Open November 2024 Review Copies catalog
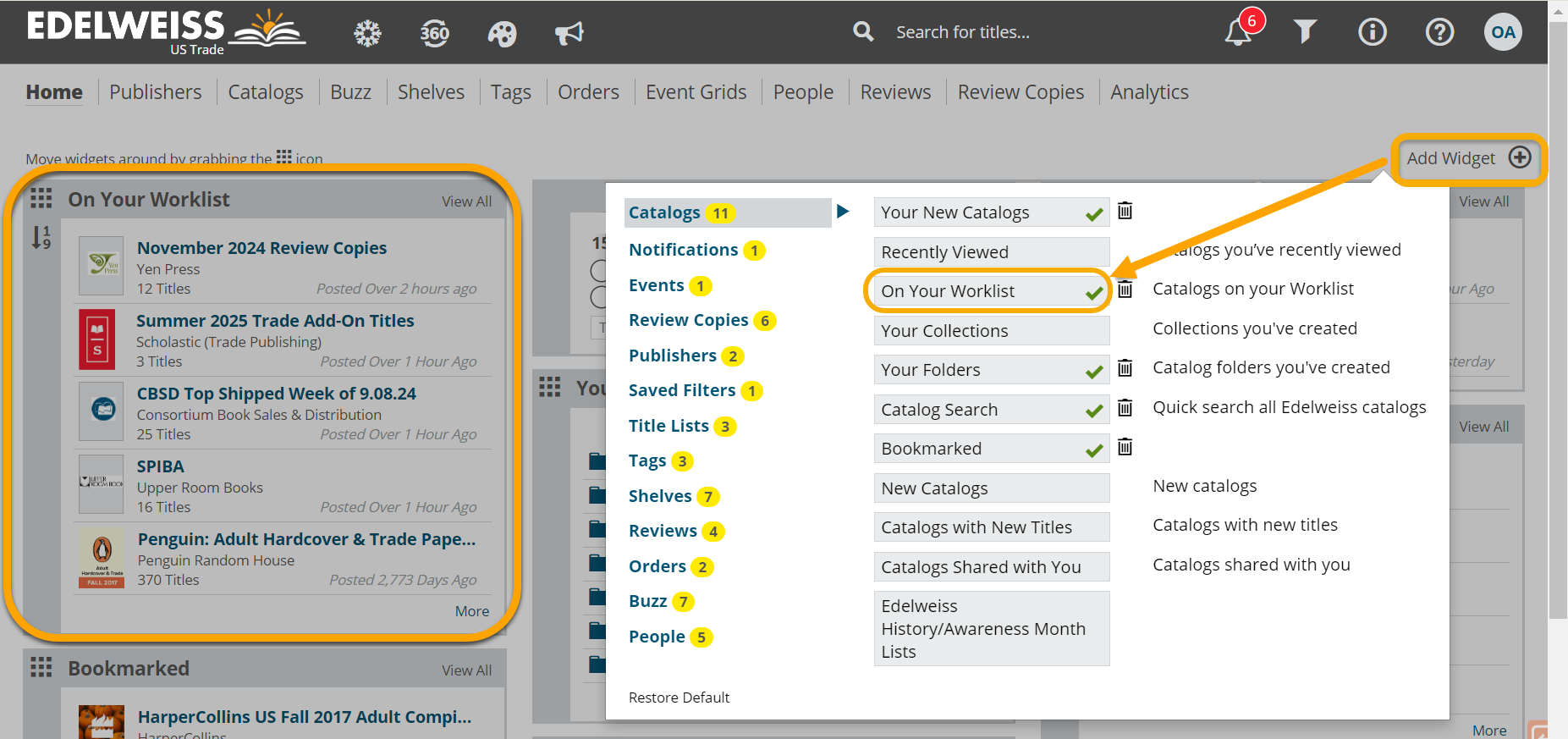The image size is (1568, 739). (261, 248)
